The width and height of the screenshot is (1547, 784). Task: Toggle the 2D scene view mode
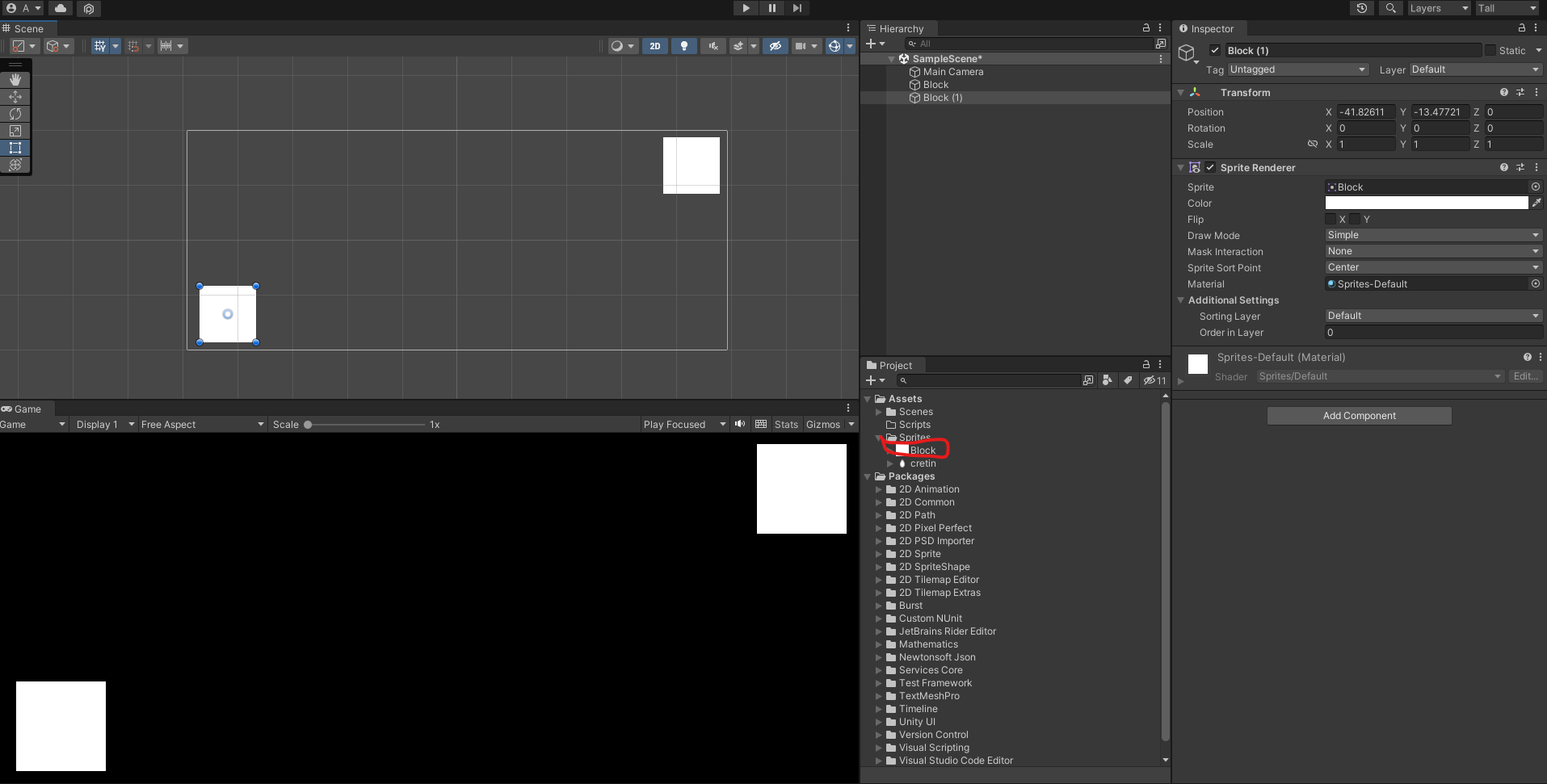coord(654,46)
